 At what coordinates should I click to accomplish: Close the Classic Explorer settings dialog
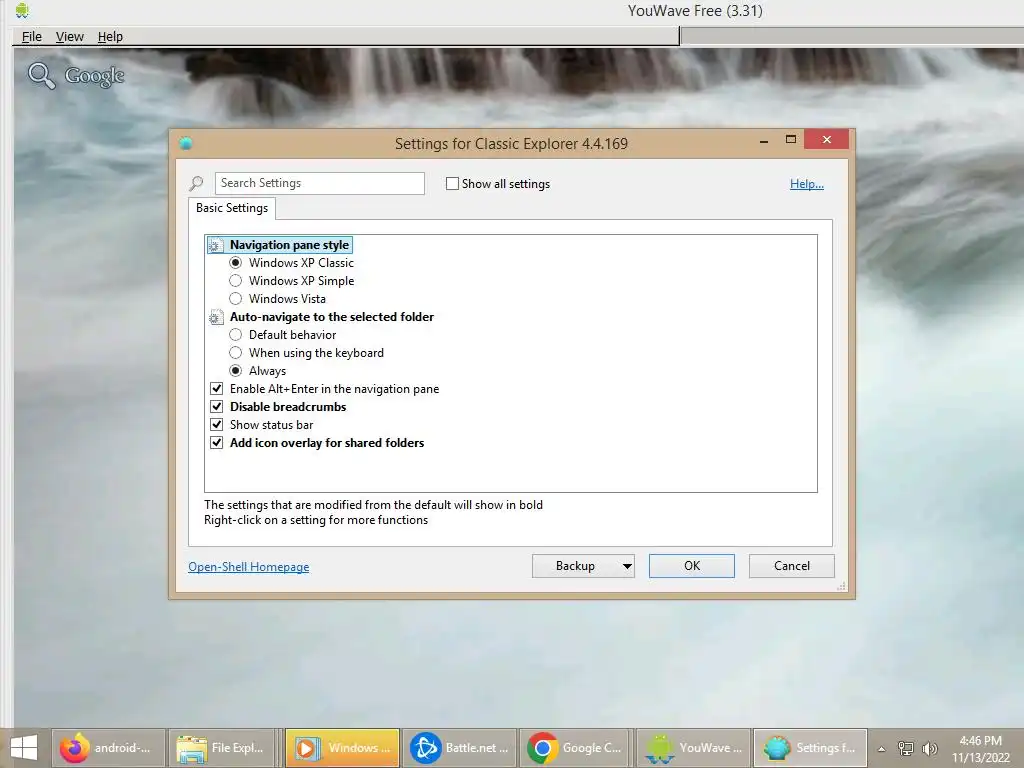(x=827, y=140)
